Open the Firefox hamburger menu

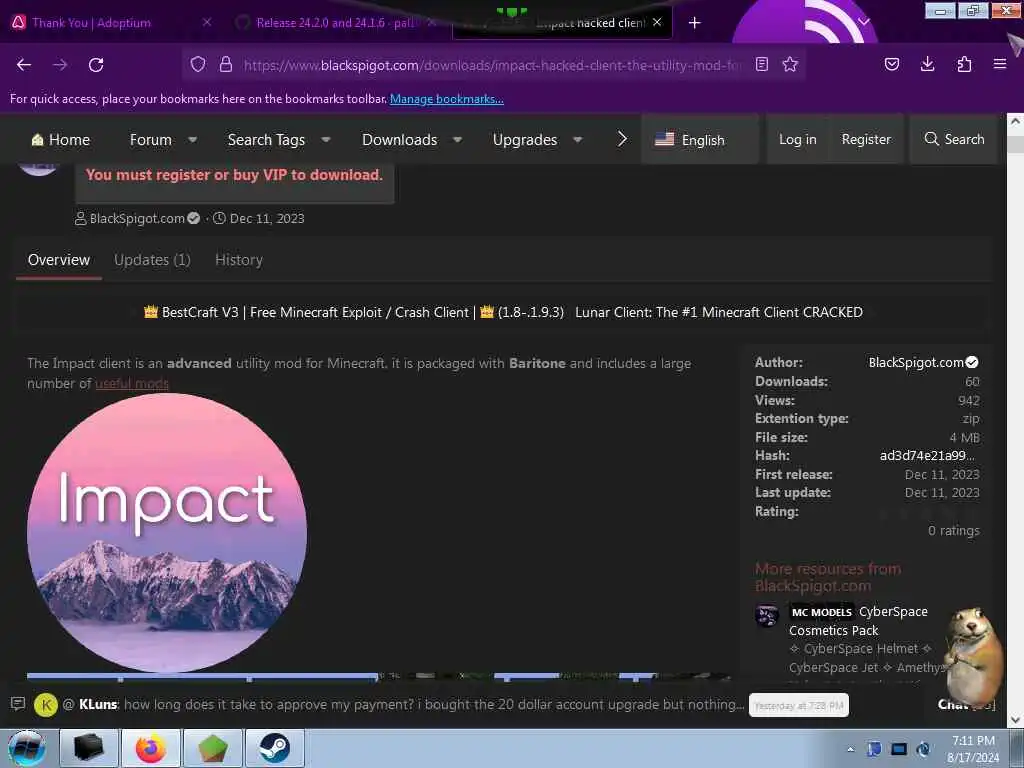point(1000,64)
